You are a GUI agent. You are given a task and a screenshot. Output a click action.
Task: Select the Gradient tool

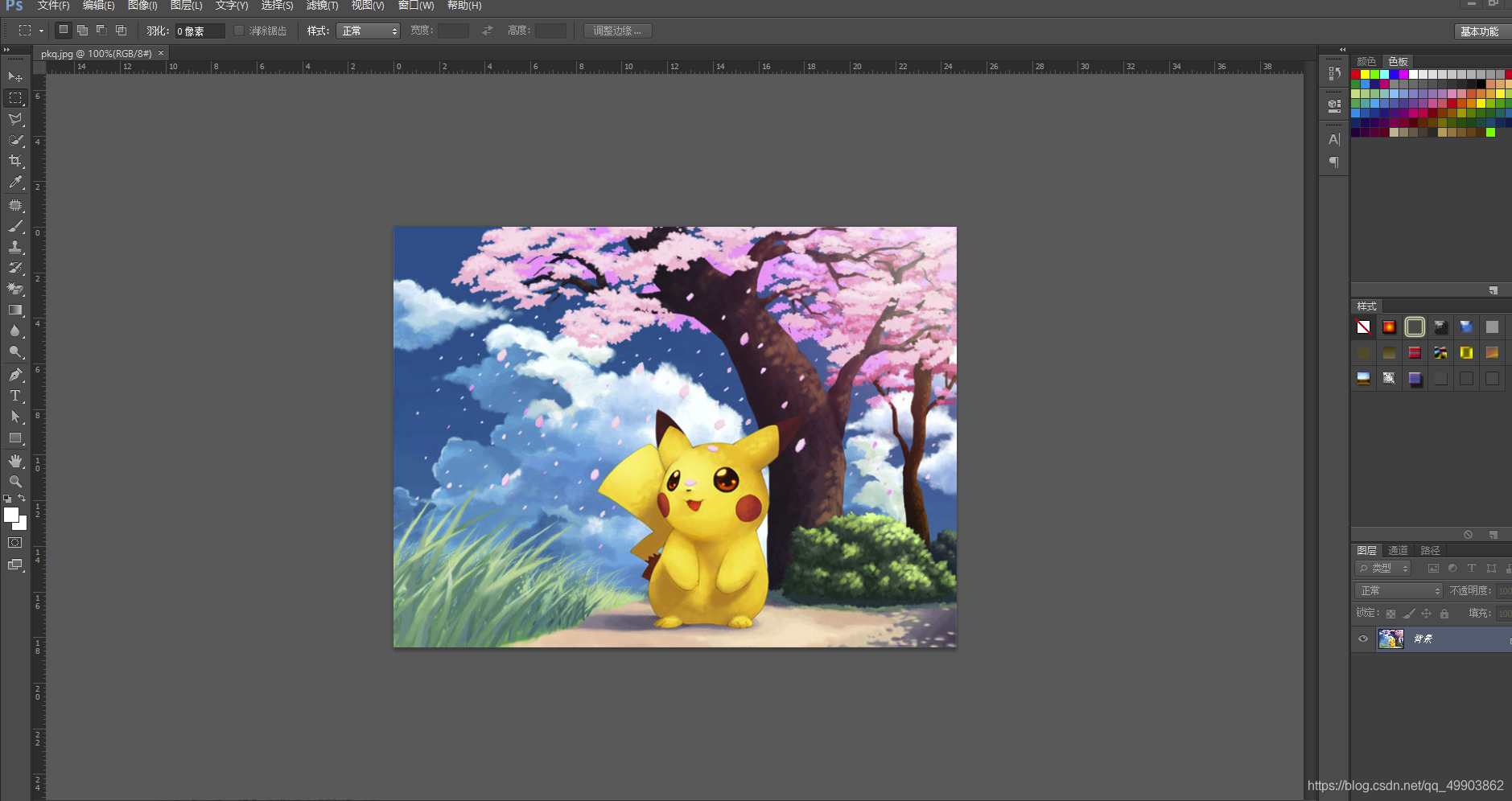(x=15, y=310)
